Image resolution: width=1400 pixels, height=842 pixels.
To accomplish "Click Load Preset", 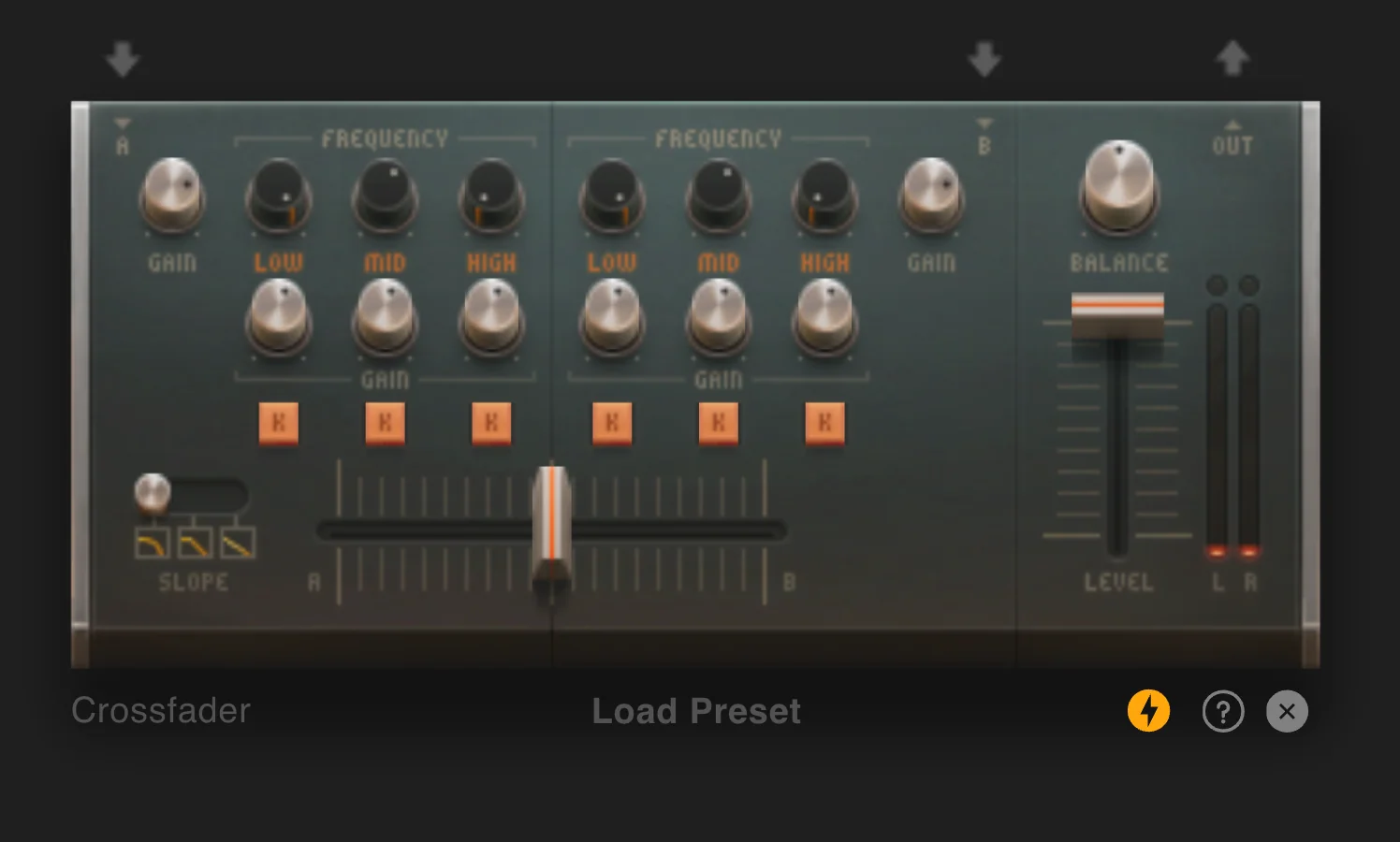I will pos(696,711).
